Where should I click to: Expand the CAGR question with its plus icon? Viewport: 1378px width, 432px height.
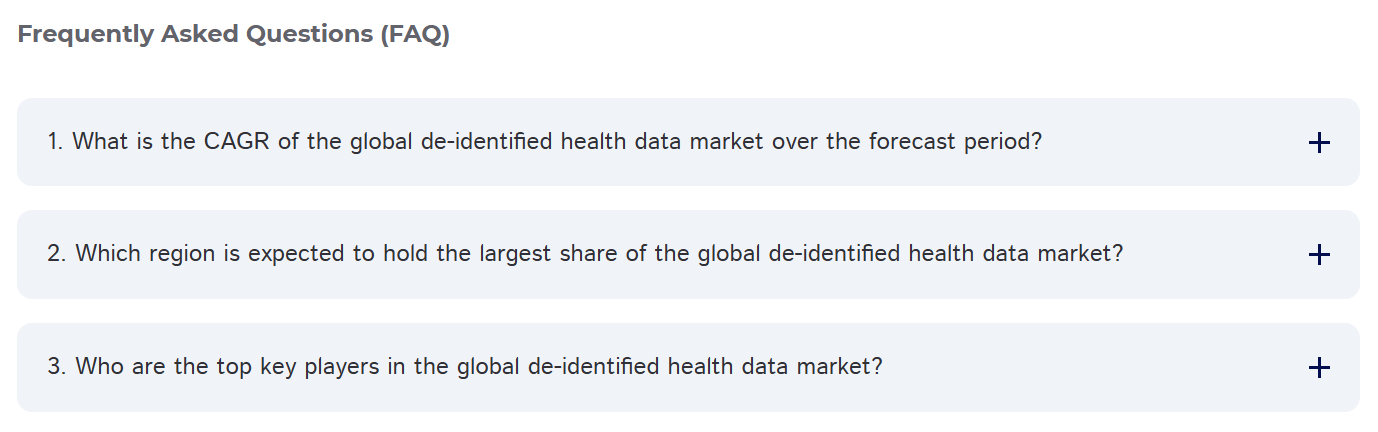click(x=1319, y=143)
